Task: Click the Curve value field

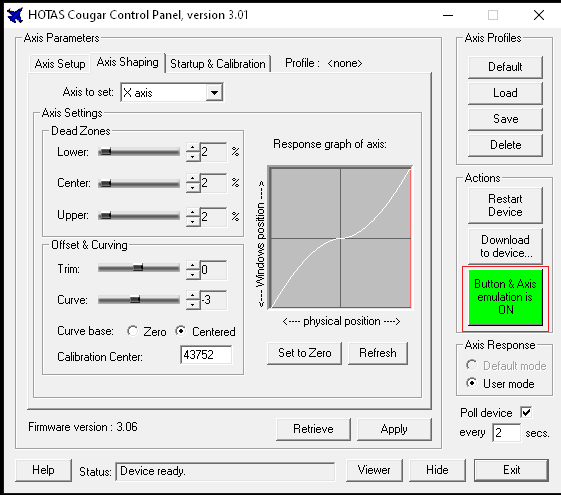Action: pos(213,300)
